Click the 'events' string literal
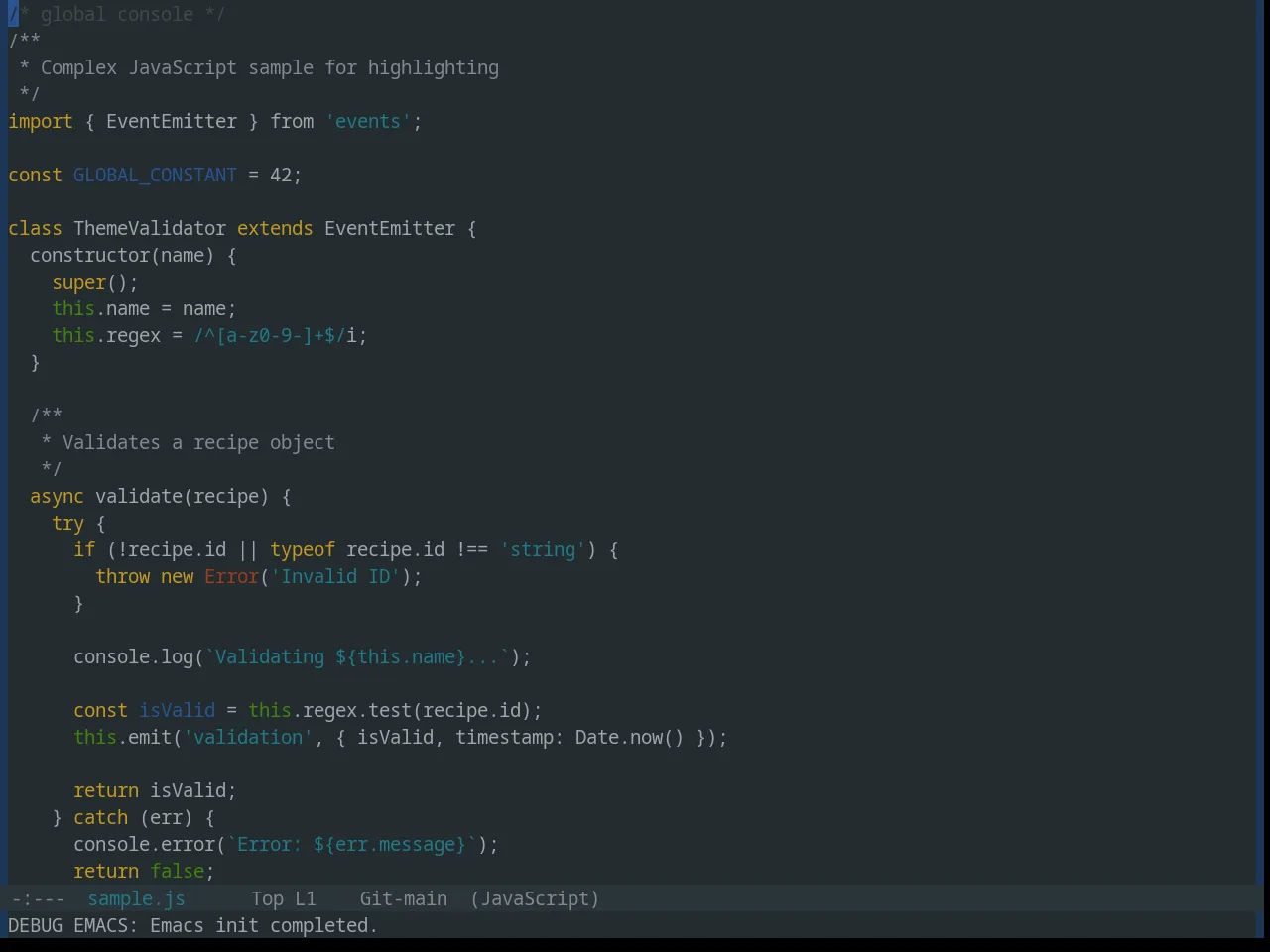Screen dimensions: 1270x952 pos(368,121)
